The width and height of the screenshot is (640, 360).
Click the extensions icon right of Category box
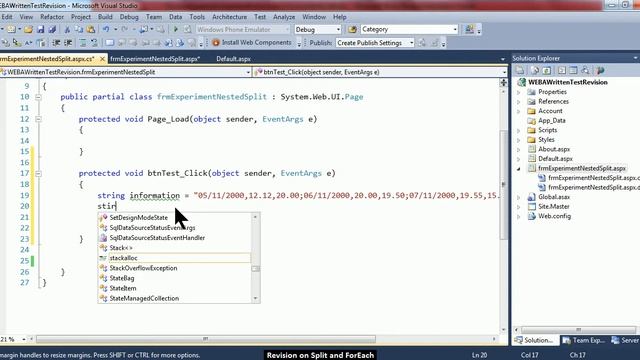(x=469, y=29)
